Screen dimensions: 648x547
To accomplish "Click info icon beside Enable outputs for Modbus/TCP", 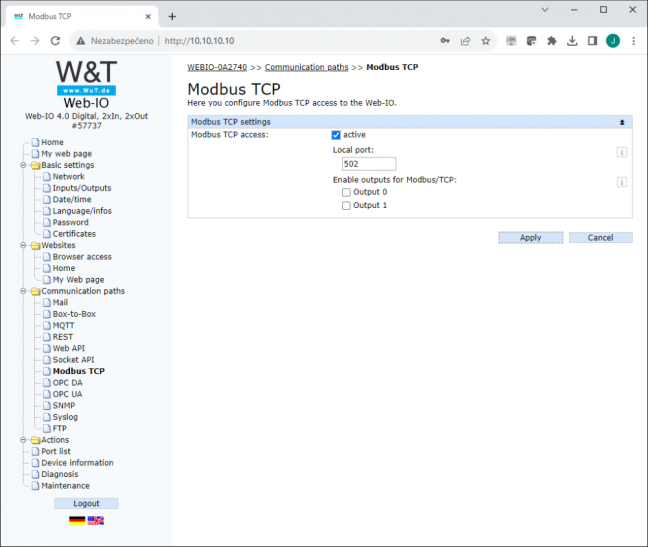I will (x=622, y=182).
